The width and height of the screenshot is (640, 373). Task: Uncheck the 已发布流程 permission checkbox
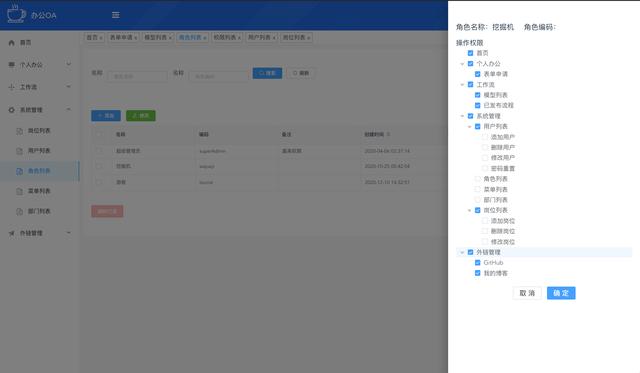(x=478, y=105)
